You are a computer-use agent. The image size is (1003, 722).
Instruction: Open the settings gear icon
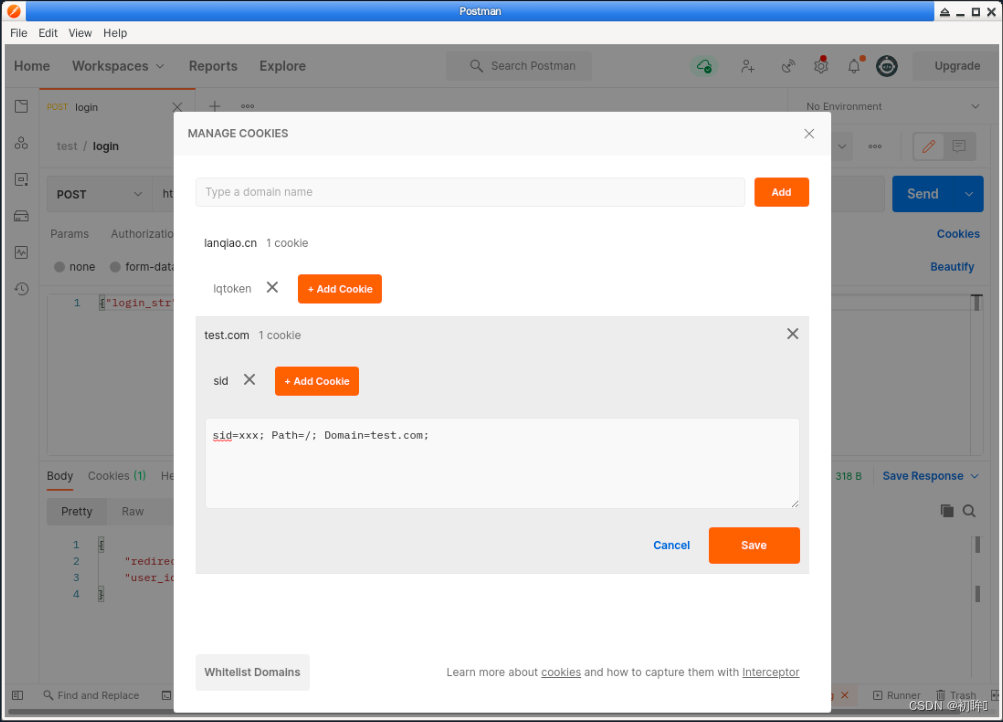[821, 66]
